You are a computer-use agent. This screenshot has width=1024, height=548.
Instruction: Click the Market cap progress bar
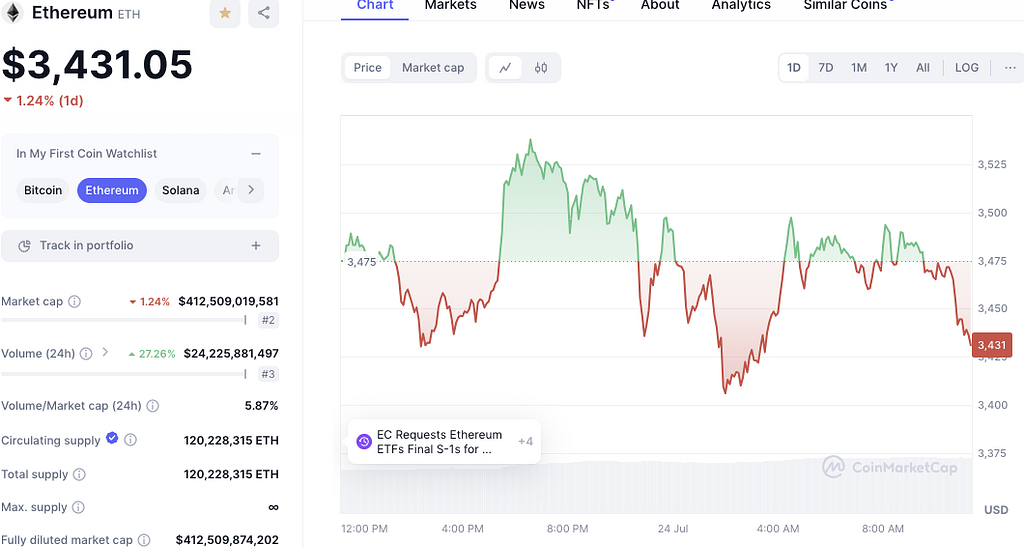[x=123, y=320]
